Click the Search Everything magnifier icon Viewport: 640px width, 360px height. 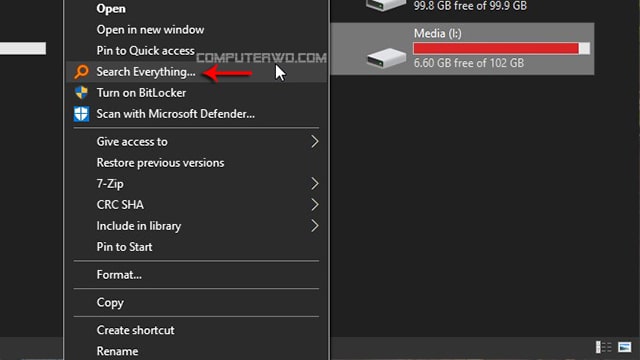click(x=81, y=72)
